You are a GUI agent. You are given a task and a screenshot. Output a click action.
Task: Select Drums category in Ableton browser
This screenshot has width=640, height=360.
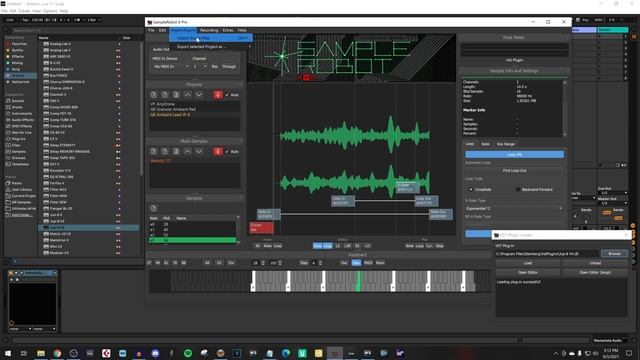[x=18, y=107]
